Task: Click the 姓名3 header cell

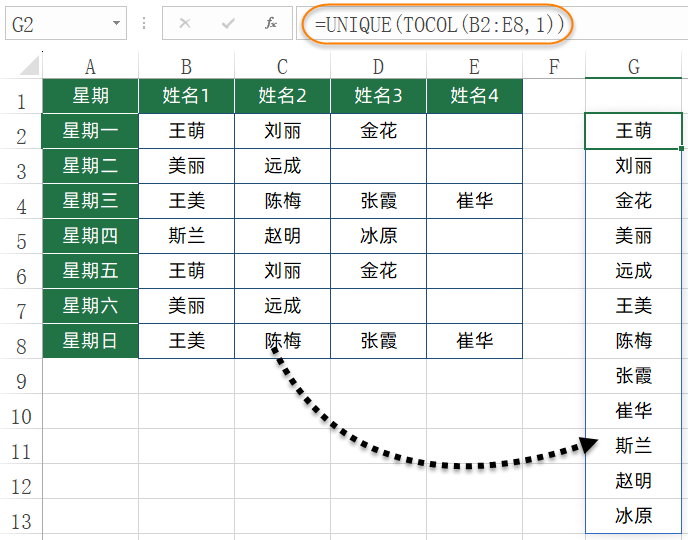Action: [378, 97]
